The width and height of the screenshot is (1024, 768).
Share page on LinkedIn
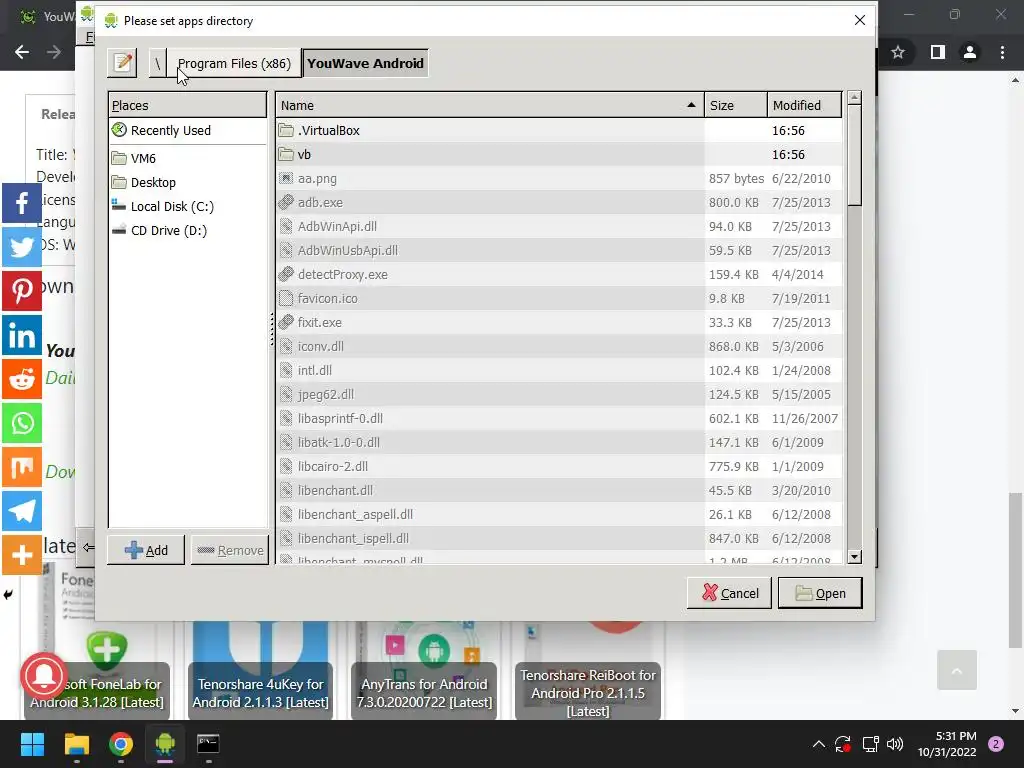[x=22, y=335]
